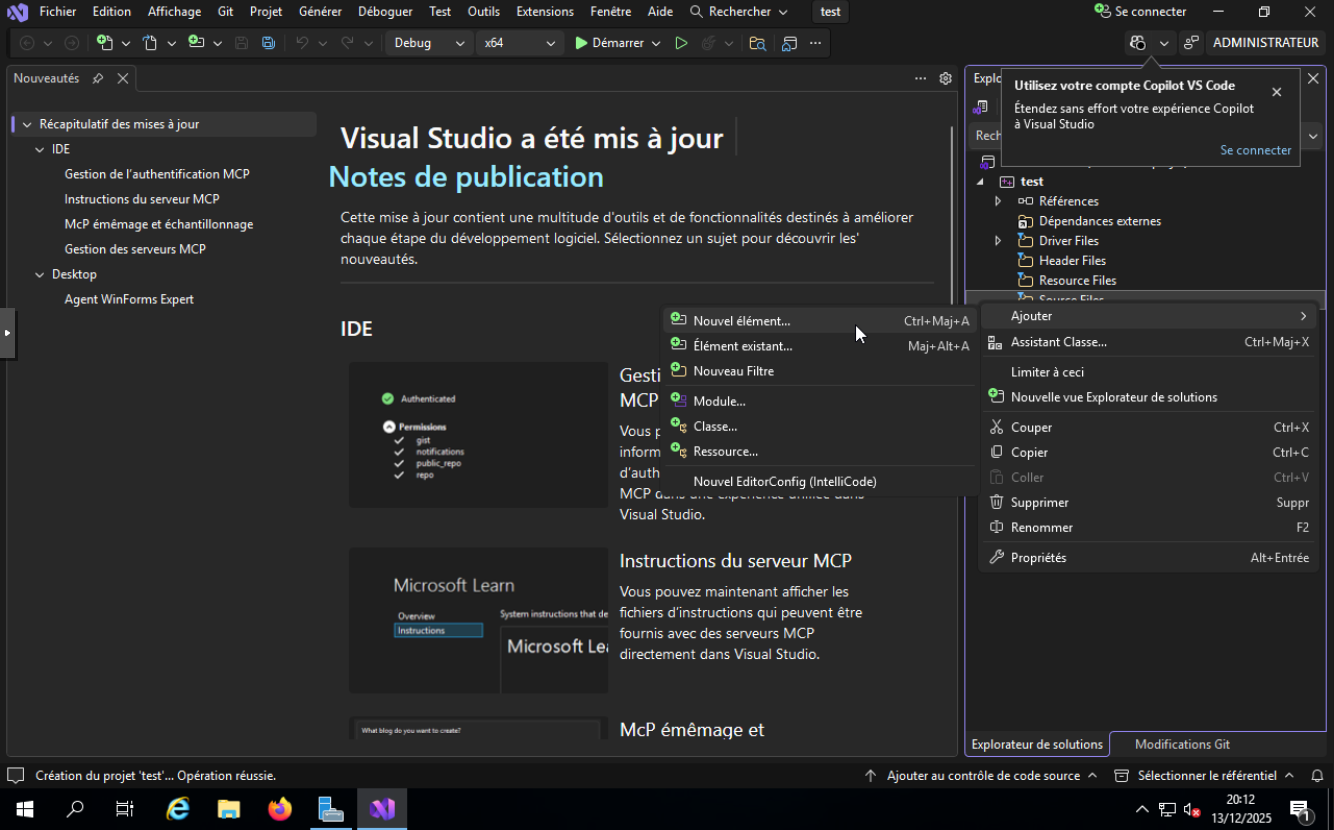Click the Visual Studio logo in the title bar
Image resolution: width=1334 pixels, height=830 pixels.
point(17,12)
